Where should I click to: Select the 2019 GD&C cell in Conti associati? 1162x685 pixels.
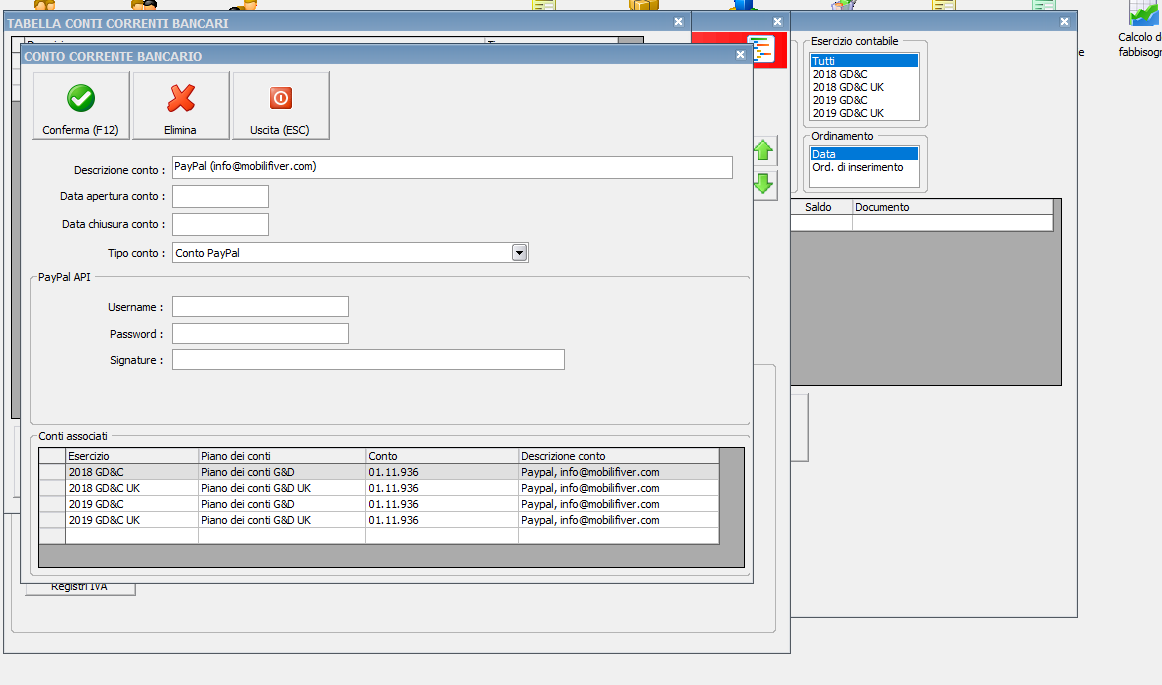point(132,504)
